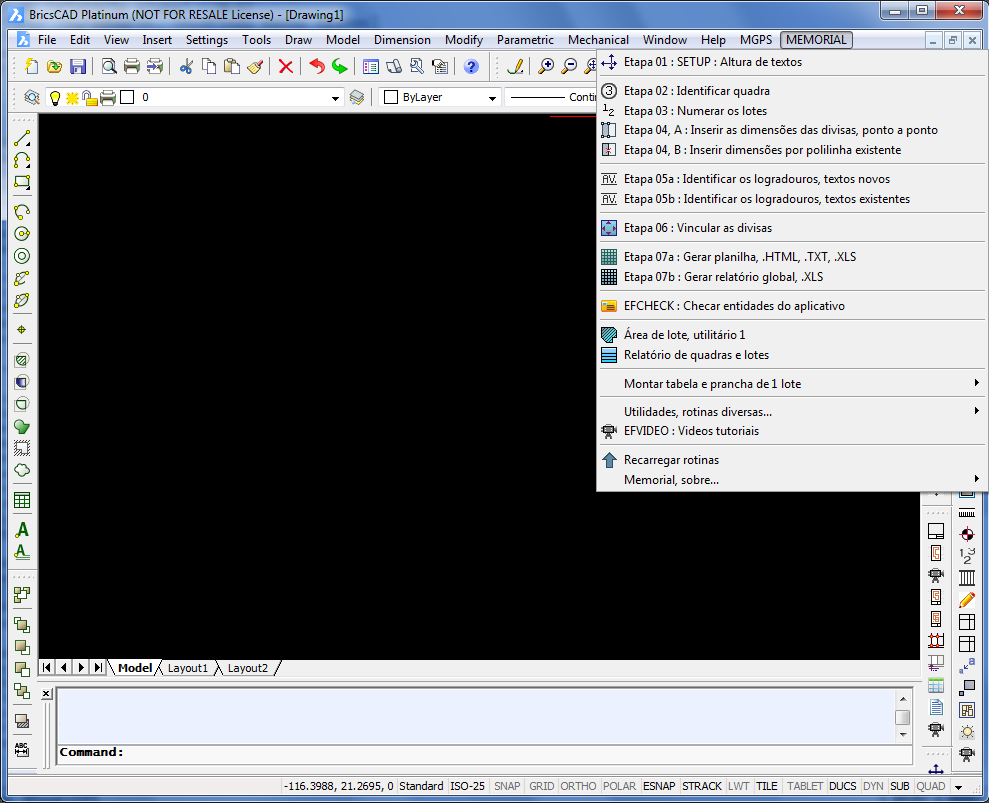Toggle ESNAP in the status bar

tap(658, 786)
